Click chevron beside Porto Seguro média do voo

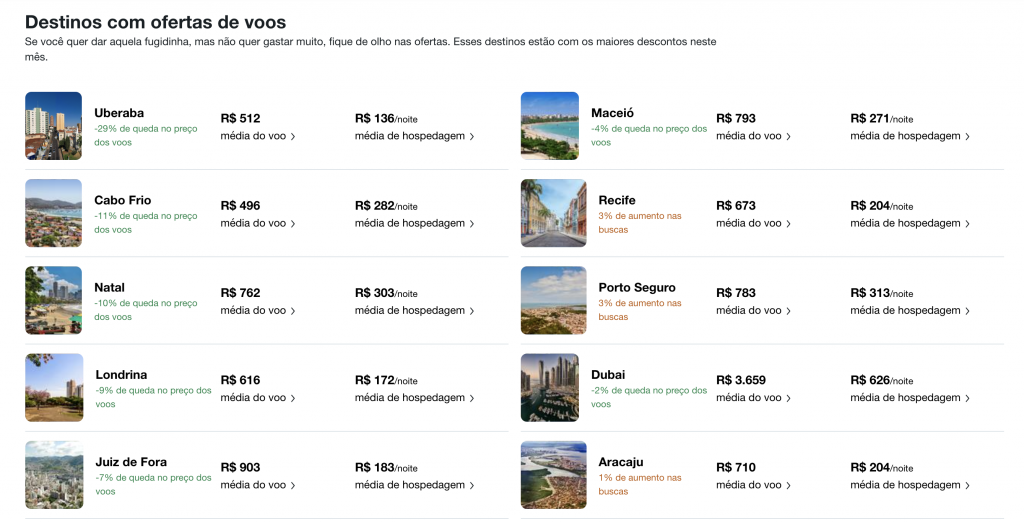[x=788, y=311]
